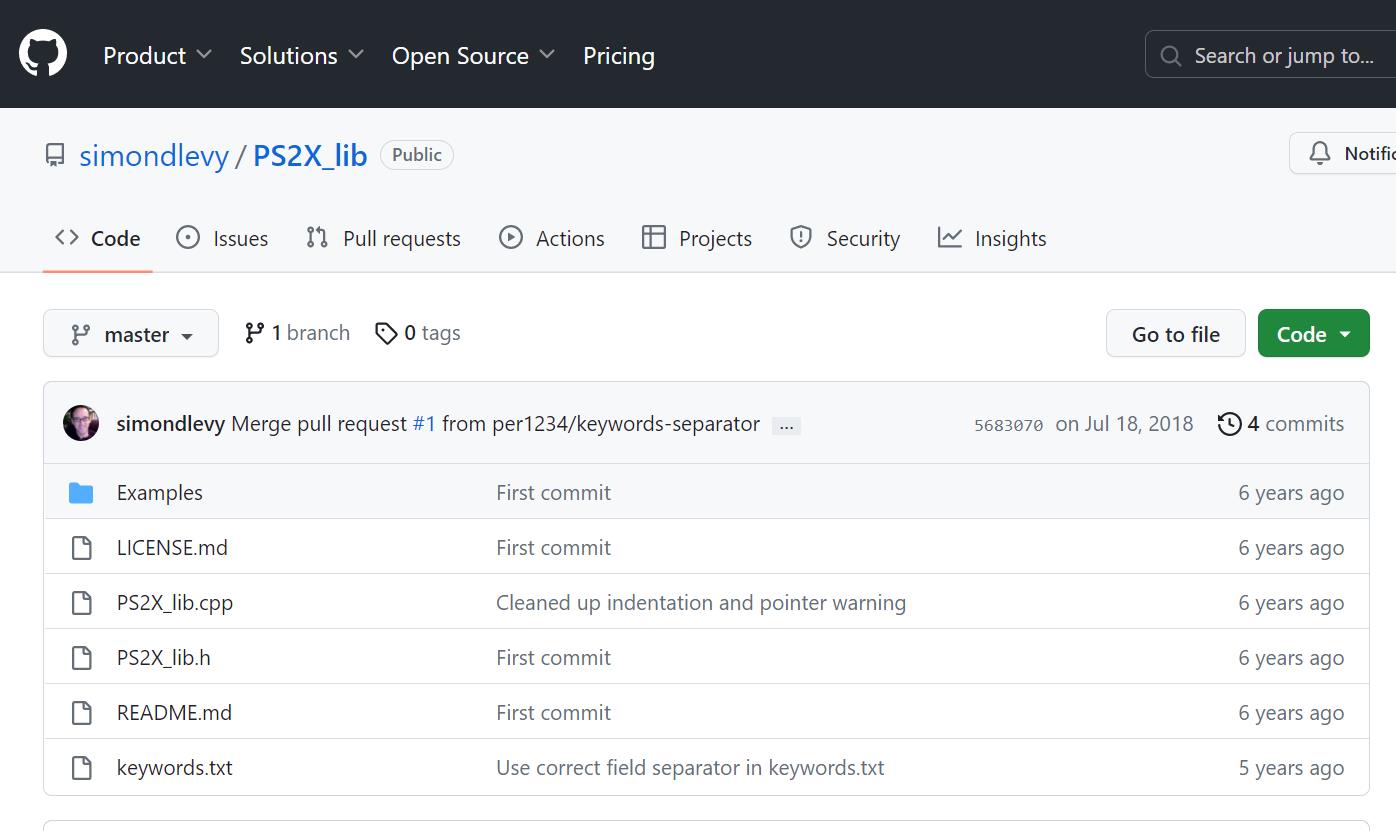
Task: Click First commit message in PS2X_lib.h row
Action: [553, 658]
